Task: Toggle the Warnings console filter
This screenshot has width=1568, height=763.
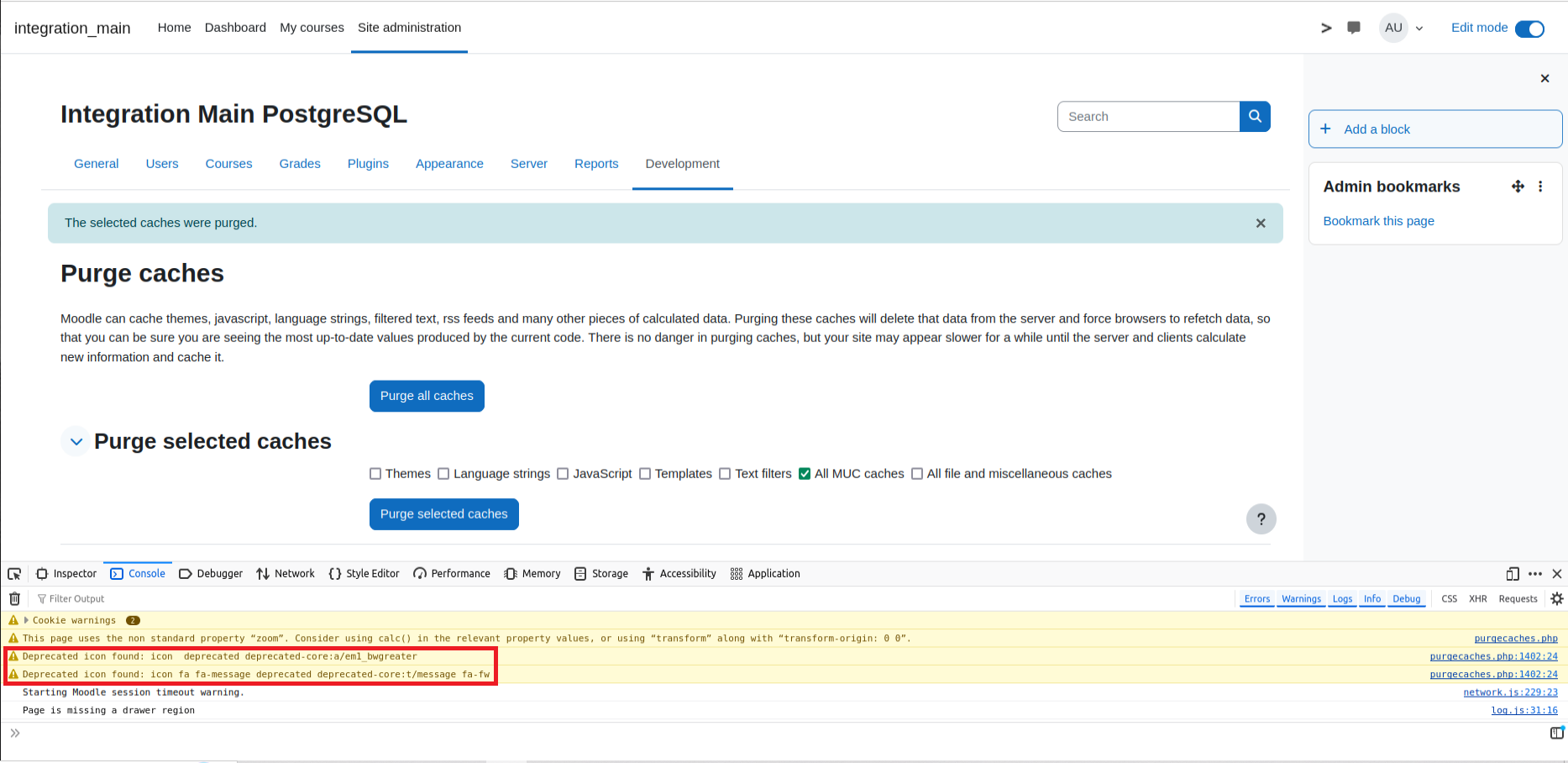Action: 1301,599
